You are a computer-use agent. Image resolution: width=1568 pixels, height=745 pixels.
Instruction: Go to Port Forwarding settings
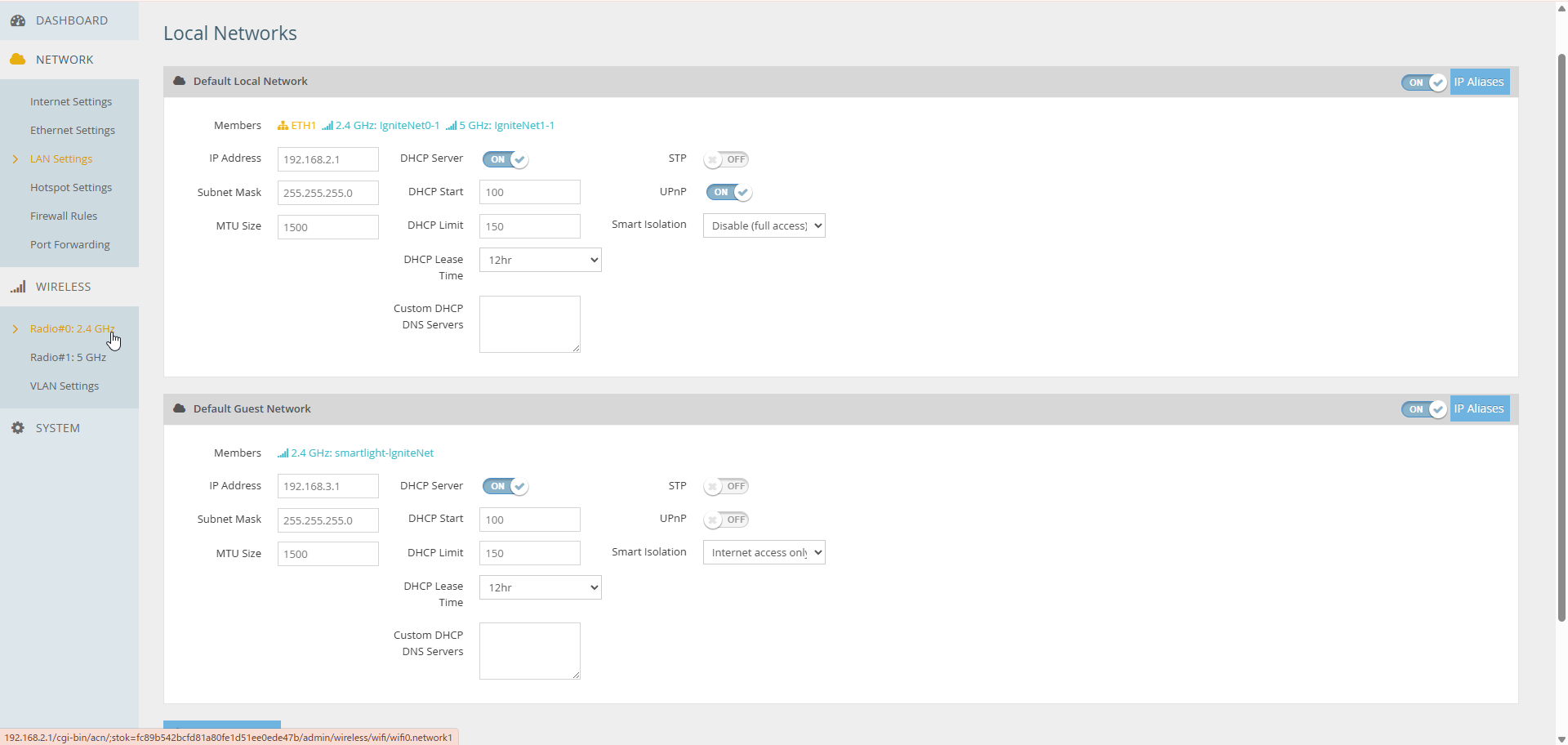click(70, 244)
